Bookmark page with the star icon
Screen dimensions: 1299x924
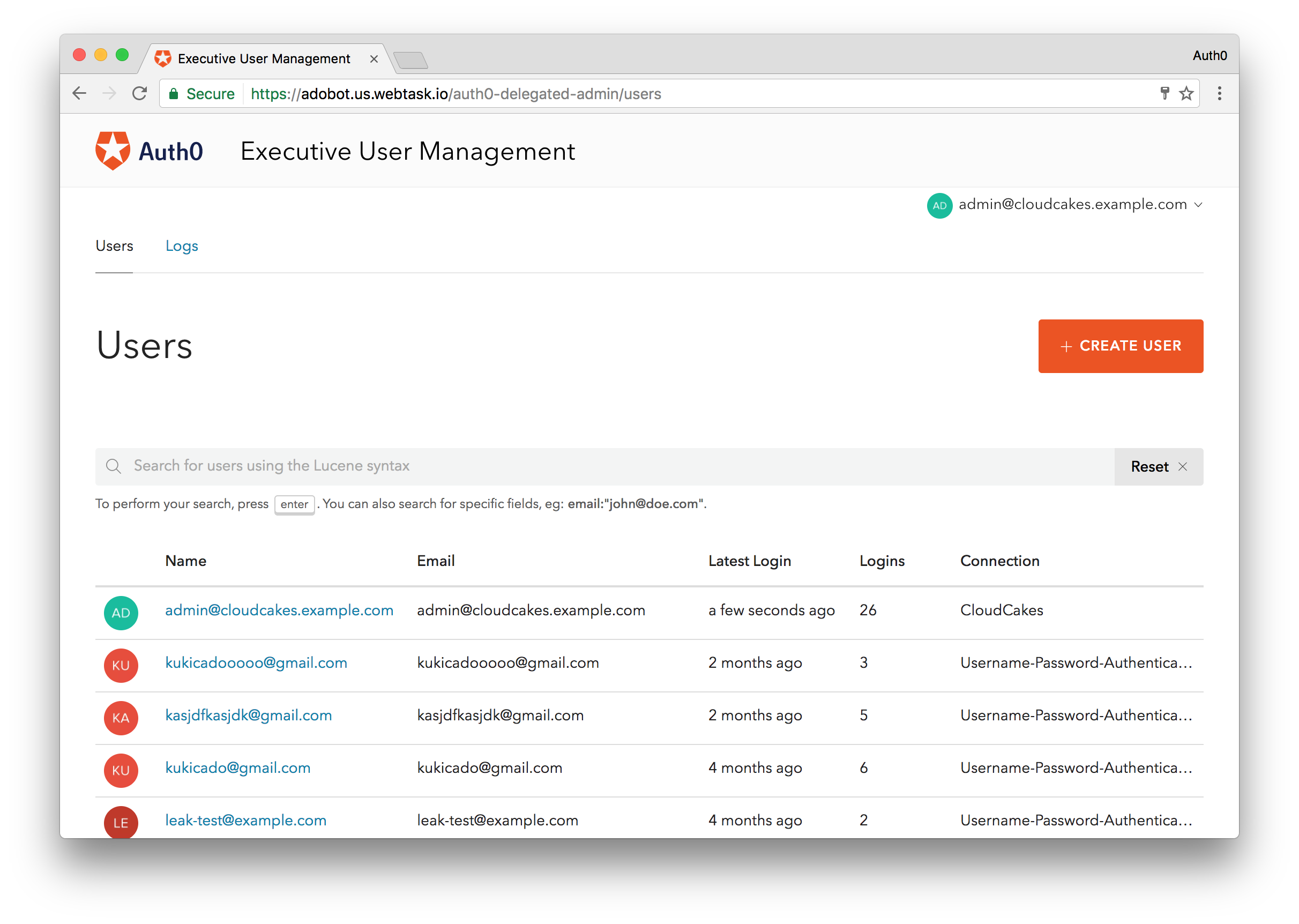1186,93
